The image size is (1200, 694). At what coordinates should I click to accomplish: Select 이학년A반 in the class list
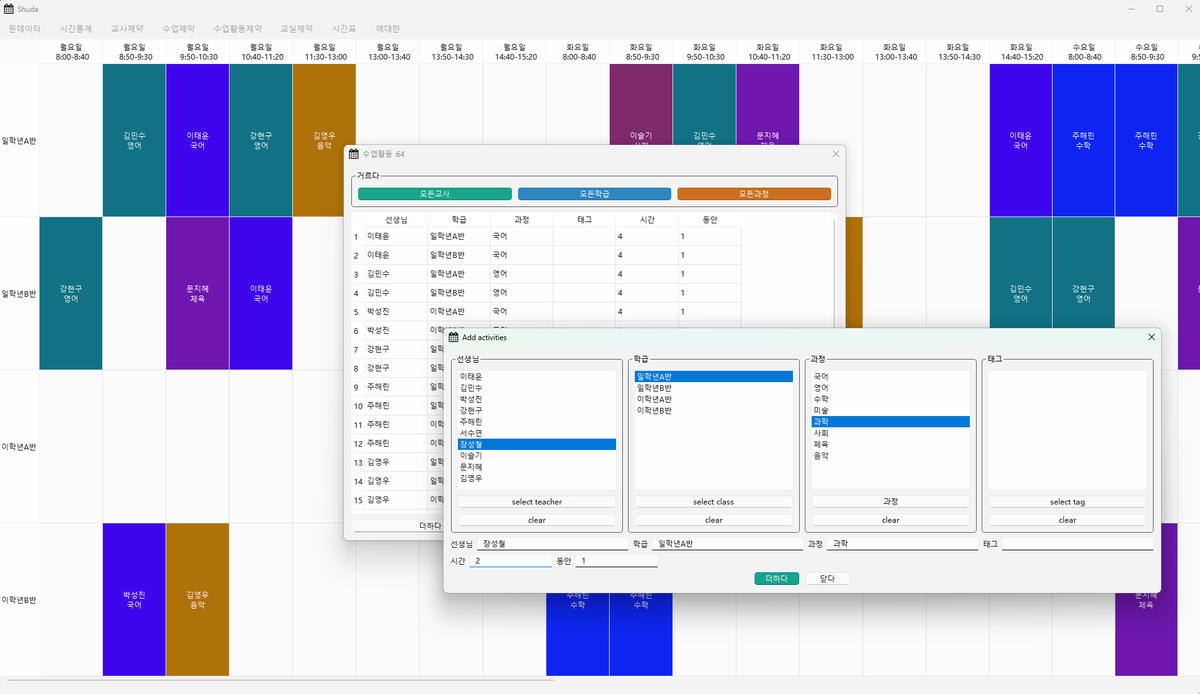click(714, 399)
